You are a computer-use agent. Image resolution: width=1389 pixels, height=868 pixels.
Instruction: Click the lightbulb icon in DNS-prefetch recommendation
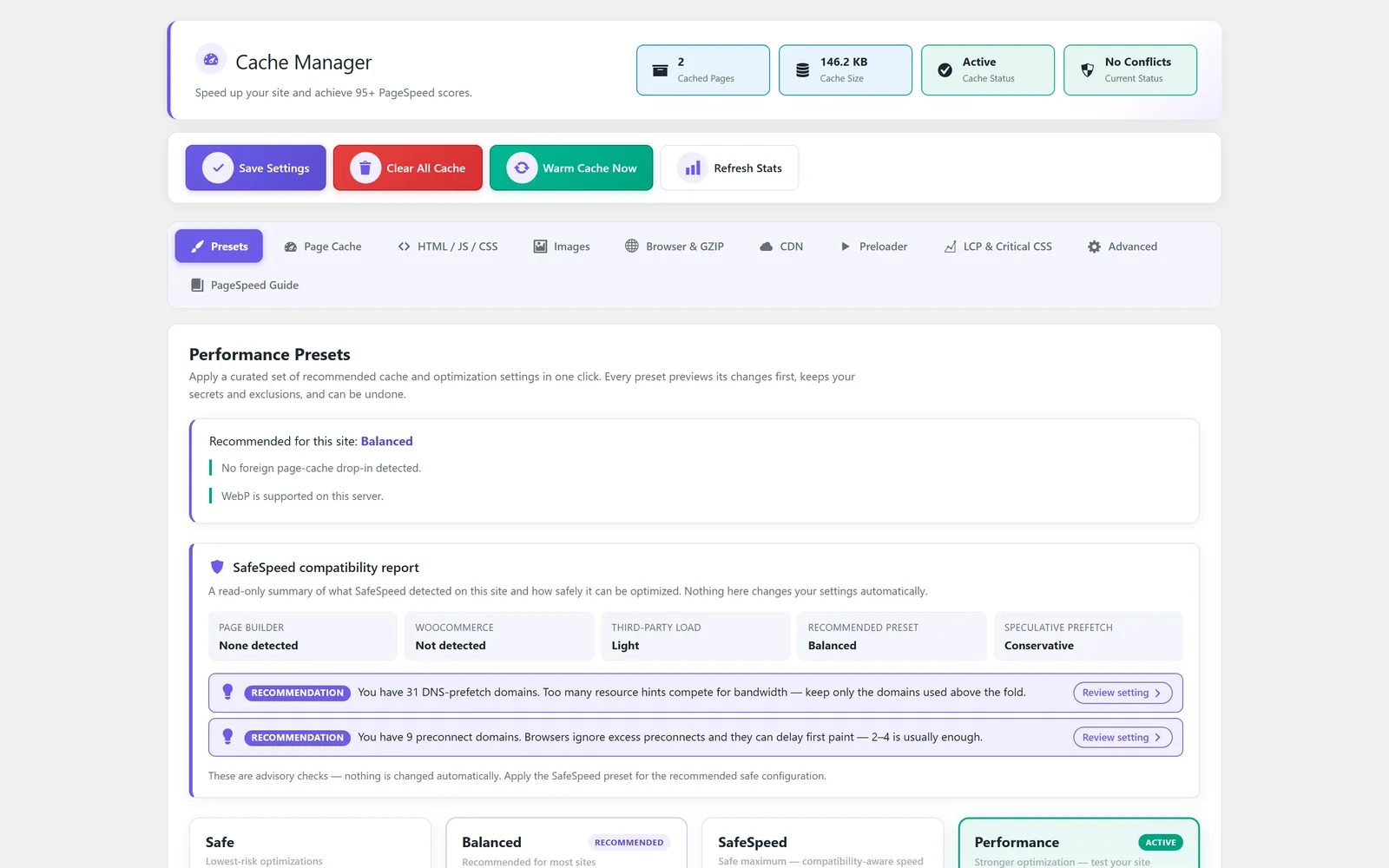tap(227, 692)
